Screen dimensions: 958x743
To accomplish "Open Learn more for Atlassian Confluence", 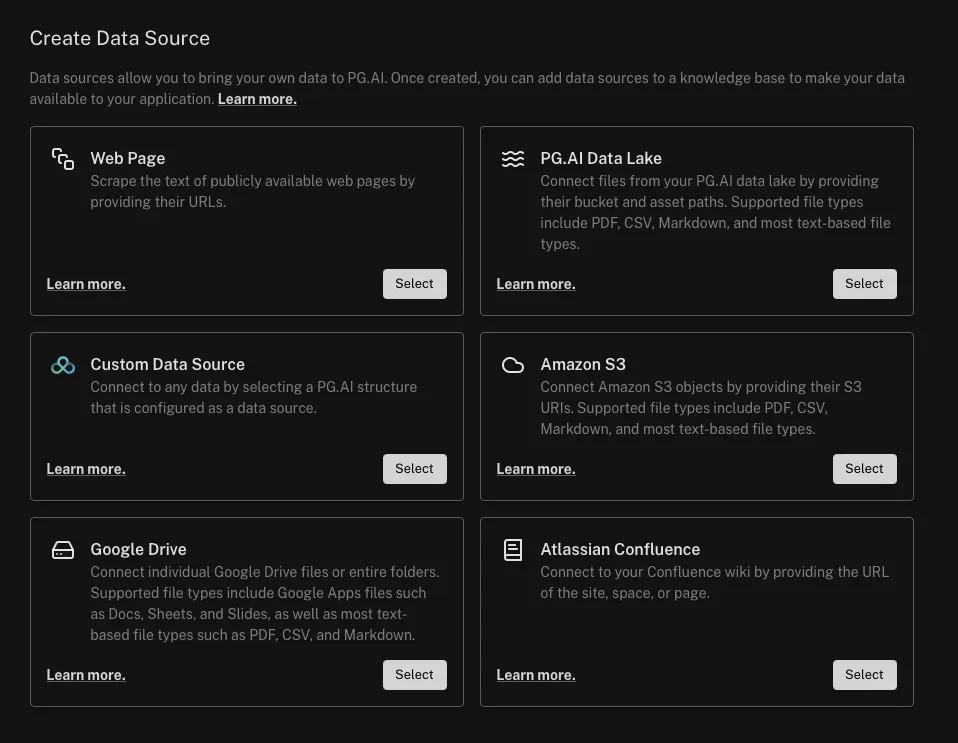I will pyautogui.click(x=536, y=675).
